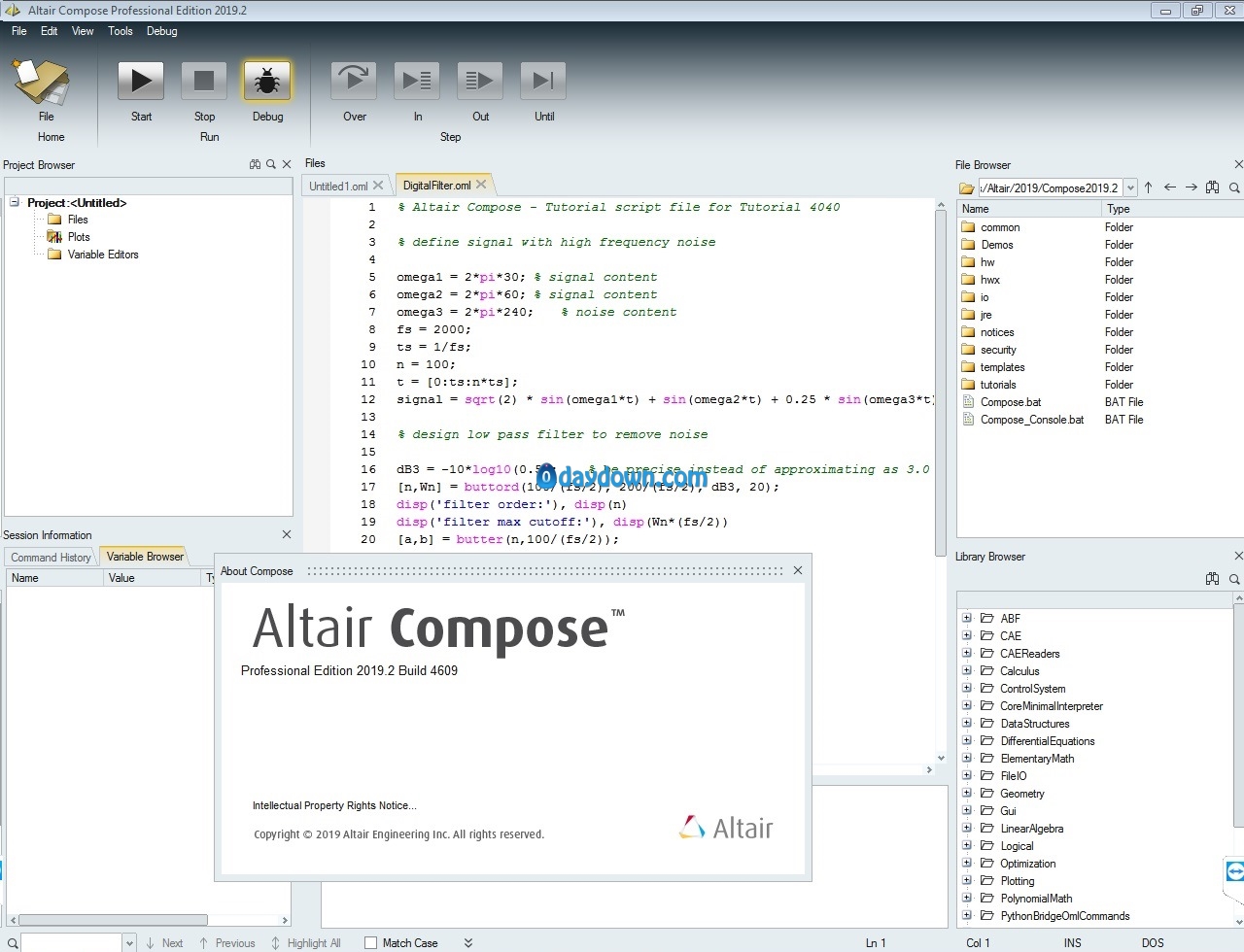Click the File Browser binoculars icon
Screen dimensions: 1244x952
point(1213,187)
